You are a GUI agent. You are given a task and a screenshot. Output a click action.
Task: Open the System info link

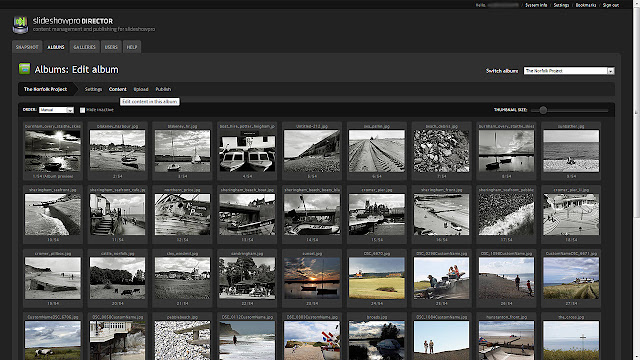[x=536, y=5]
